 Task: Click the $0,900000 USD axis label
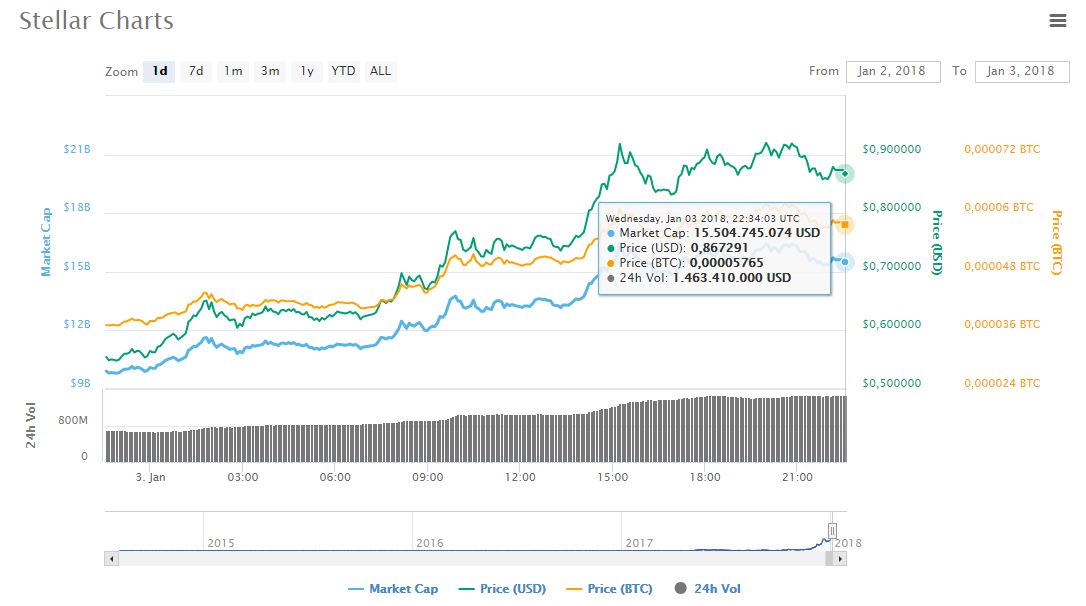click(x=891, y=150)
